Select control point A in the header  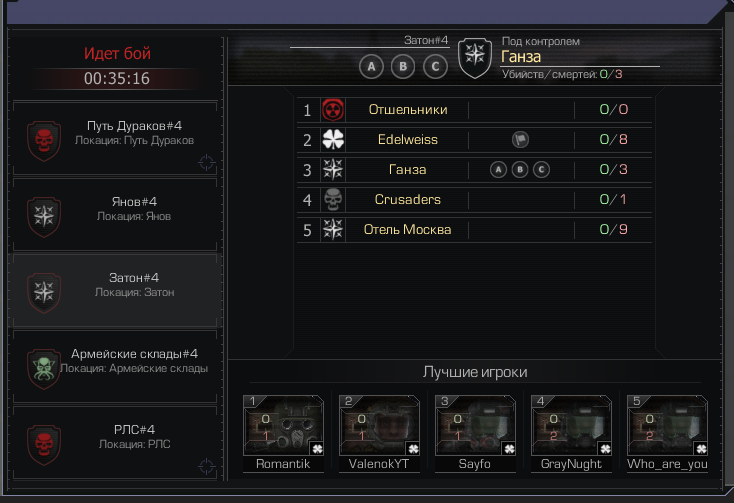tap(371, 67)
